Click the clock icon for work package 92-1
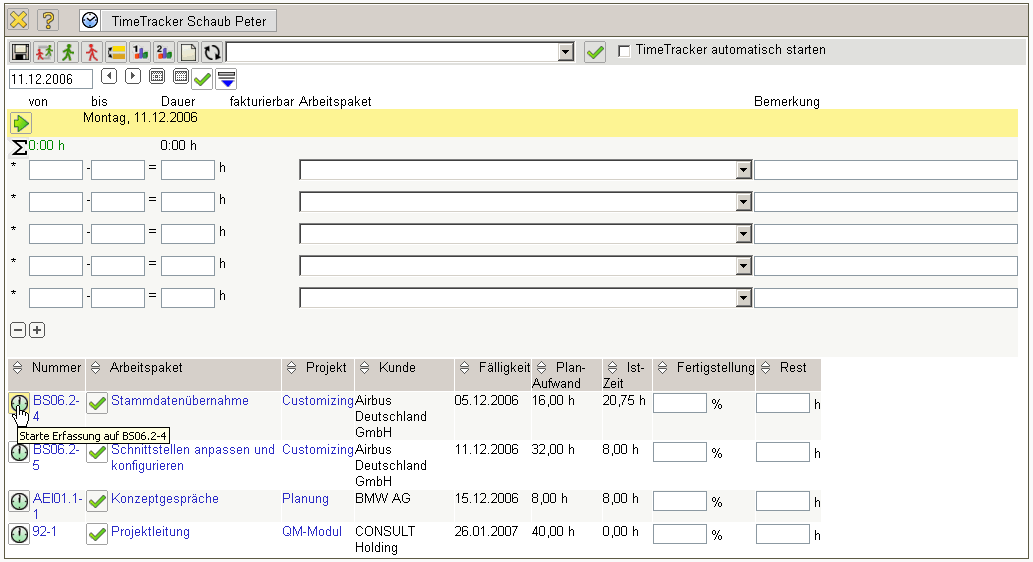 (x=19, y=534)
